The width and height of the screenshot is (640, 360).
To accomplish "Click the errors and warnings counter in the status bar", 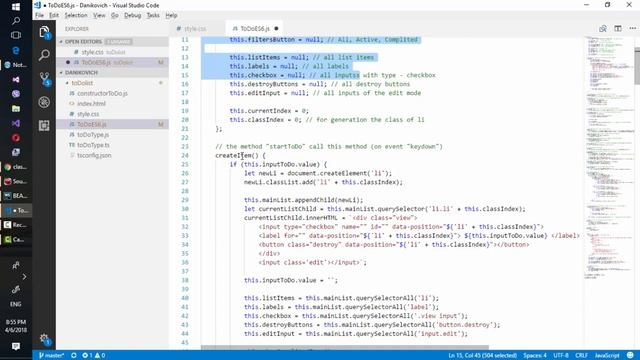I will (93, 356).
